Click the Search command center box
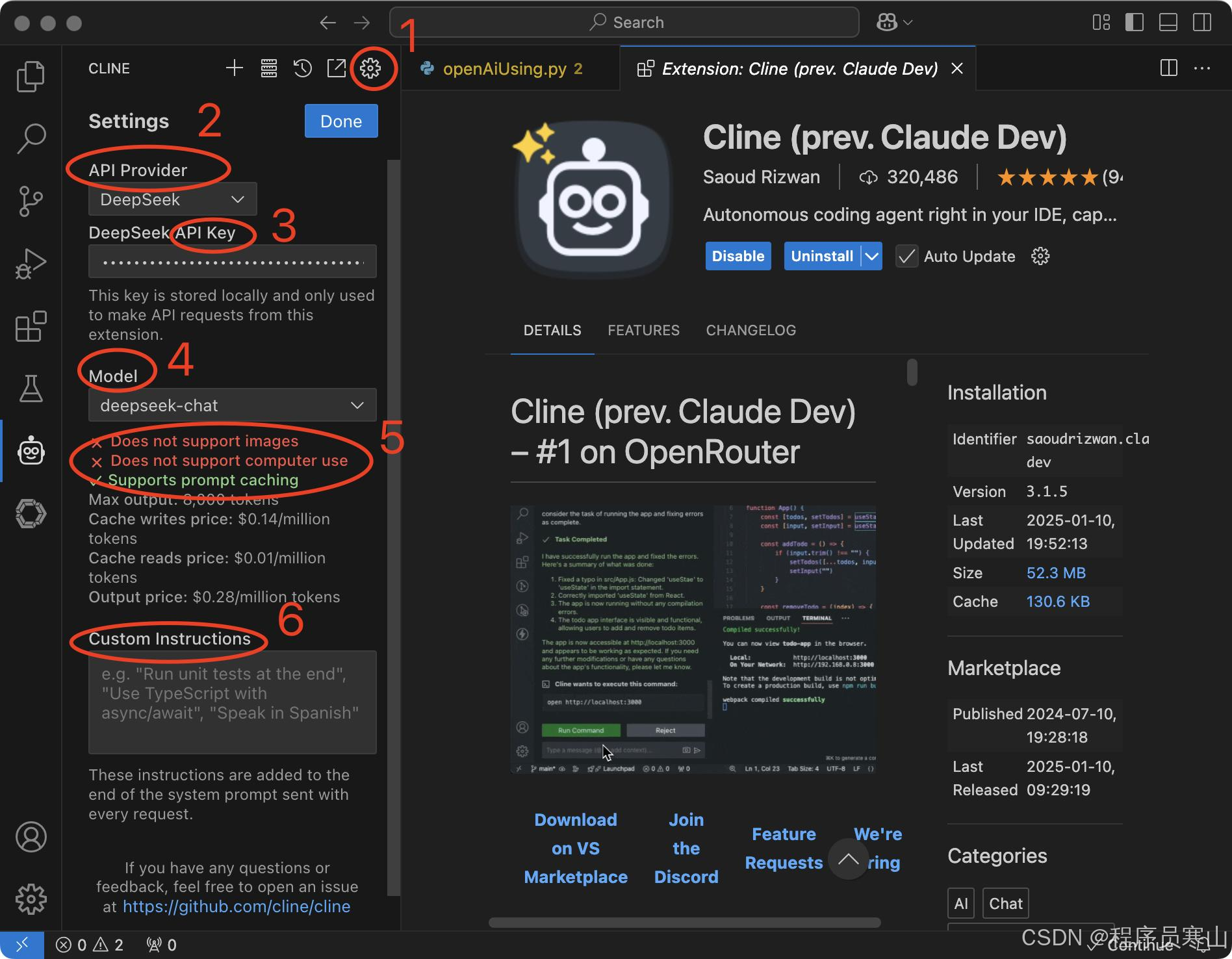Viewport: 1232px width, 959px height. (x=624, y=23)
